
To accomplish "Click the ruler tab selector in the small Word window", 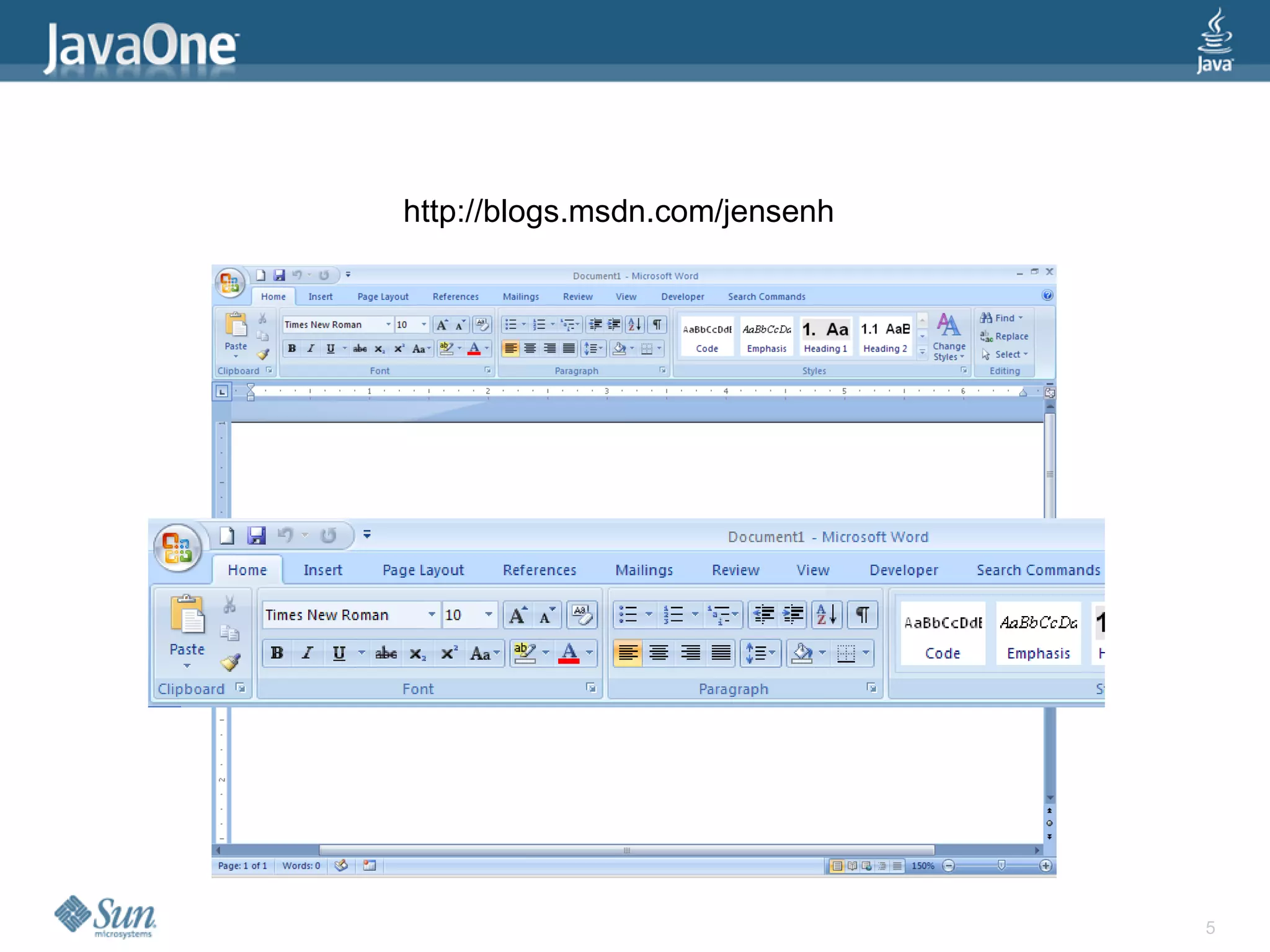I will pos(222,392).
